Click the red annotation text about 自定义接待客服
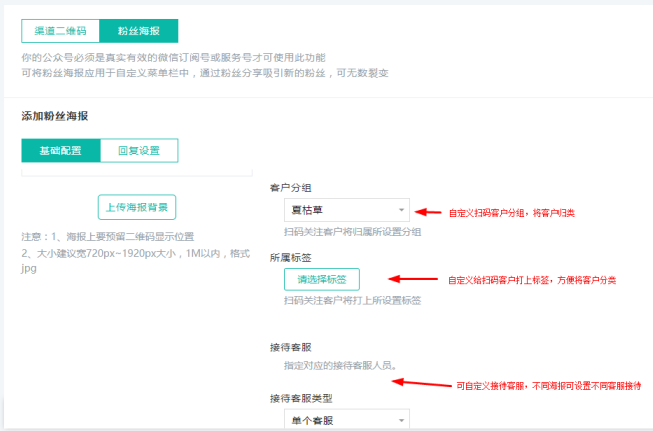The width and height of the screenshot is (653, 431). click(548, 385)
